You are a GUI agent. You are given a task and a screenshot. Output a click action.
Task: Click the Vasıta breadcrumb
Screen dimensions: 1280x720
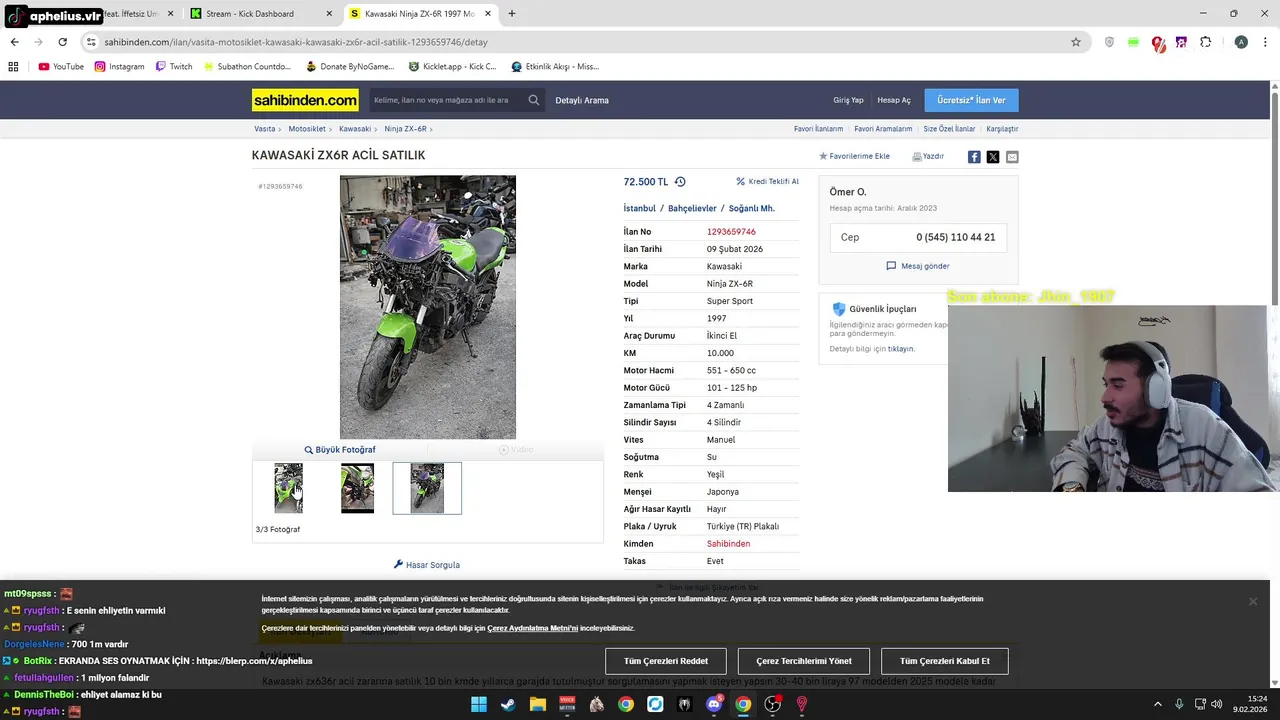click(264, 129)
